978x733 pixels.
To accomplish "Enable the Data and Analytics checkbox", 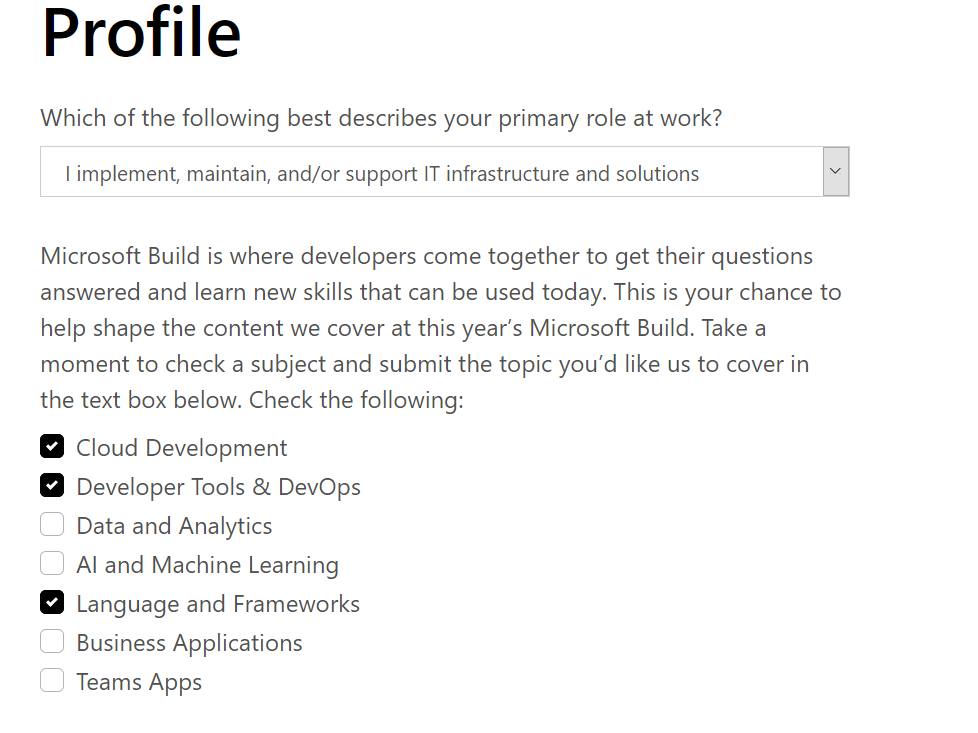I will point(52,524).
